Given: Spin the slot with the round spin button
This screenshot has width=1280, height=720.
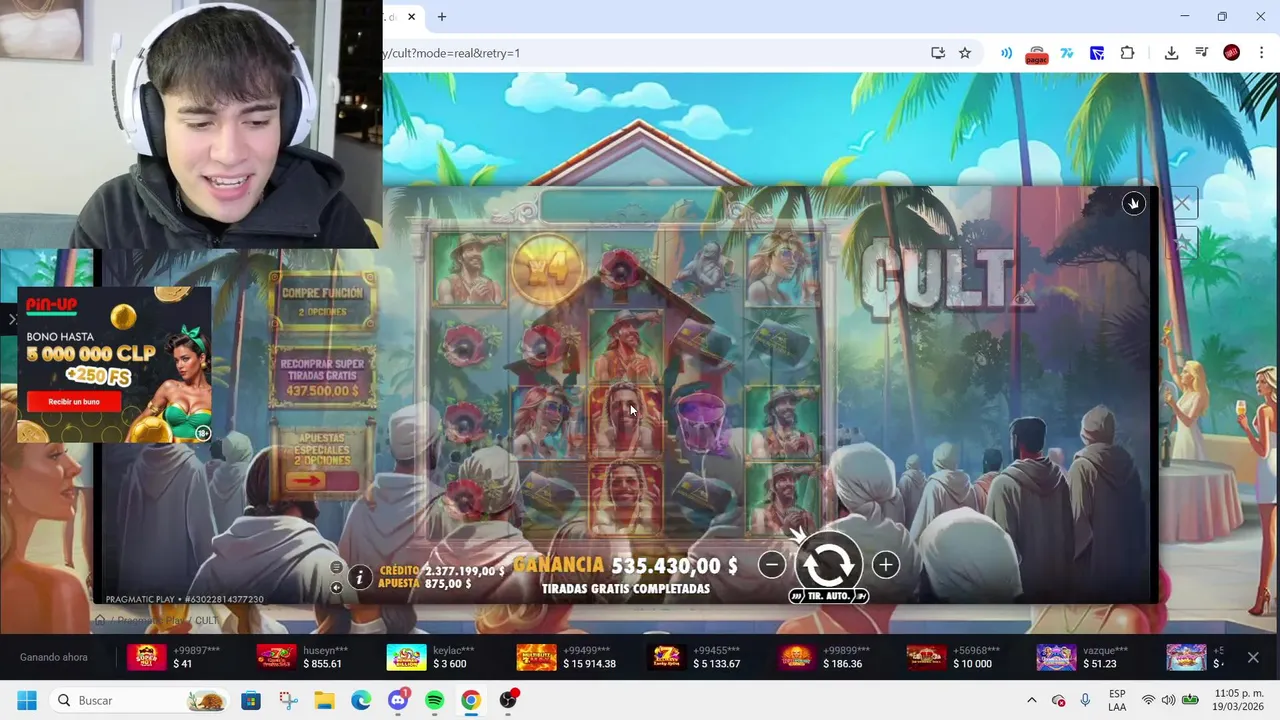Looking at the screenshot, I should pyautogui.click(x=828, y=563).
